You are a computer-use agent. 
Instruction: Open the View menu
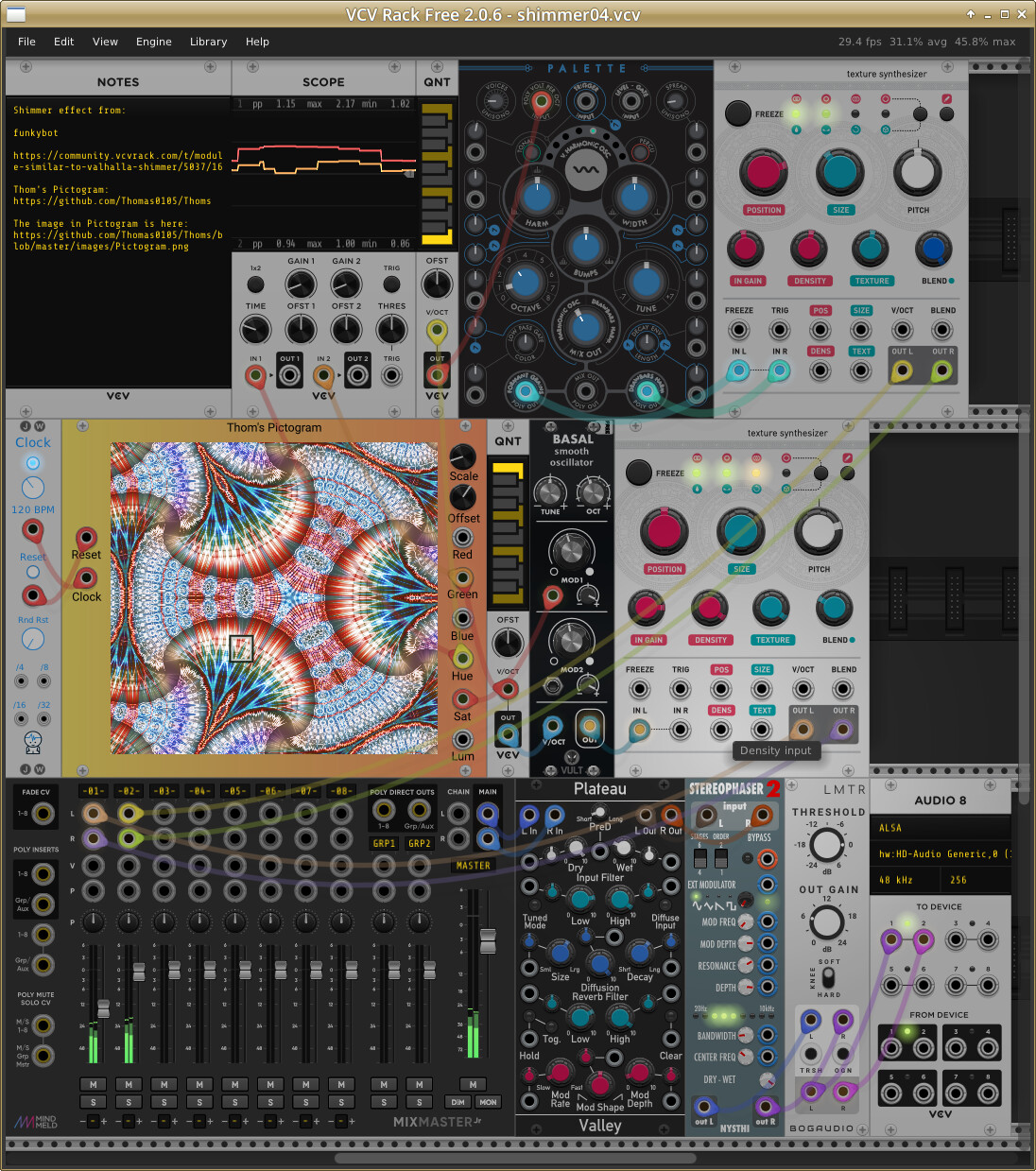point(105,42)
